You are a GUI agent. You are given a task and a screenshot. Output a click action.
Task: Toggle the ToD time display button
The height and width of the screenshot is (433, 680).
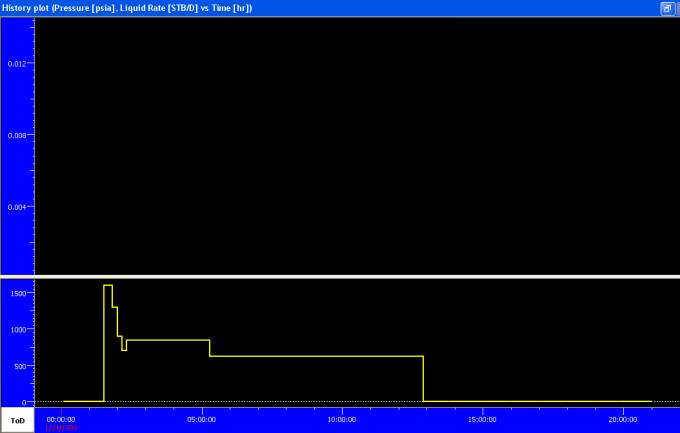click(17, 420)
